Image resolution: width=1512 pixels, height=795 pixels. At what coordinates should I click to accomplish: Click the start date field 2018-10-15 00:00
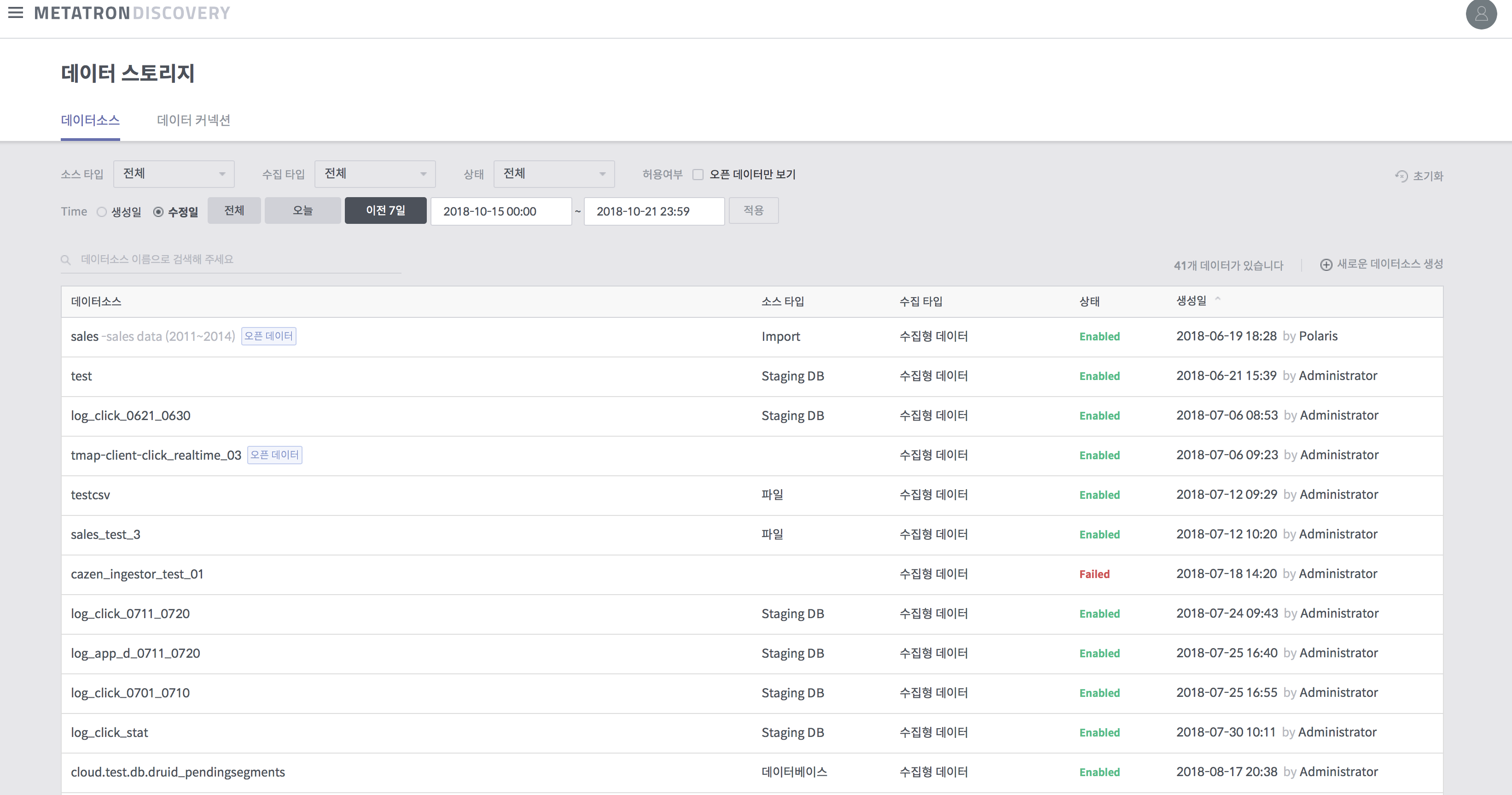coord(500,211)
